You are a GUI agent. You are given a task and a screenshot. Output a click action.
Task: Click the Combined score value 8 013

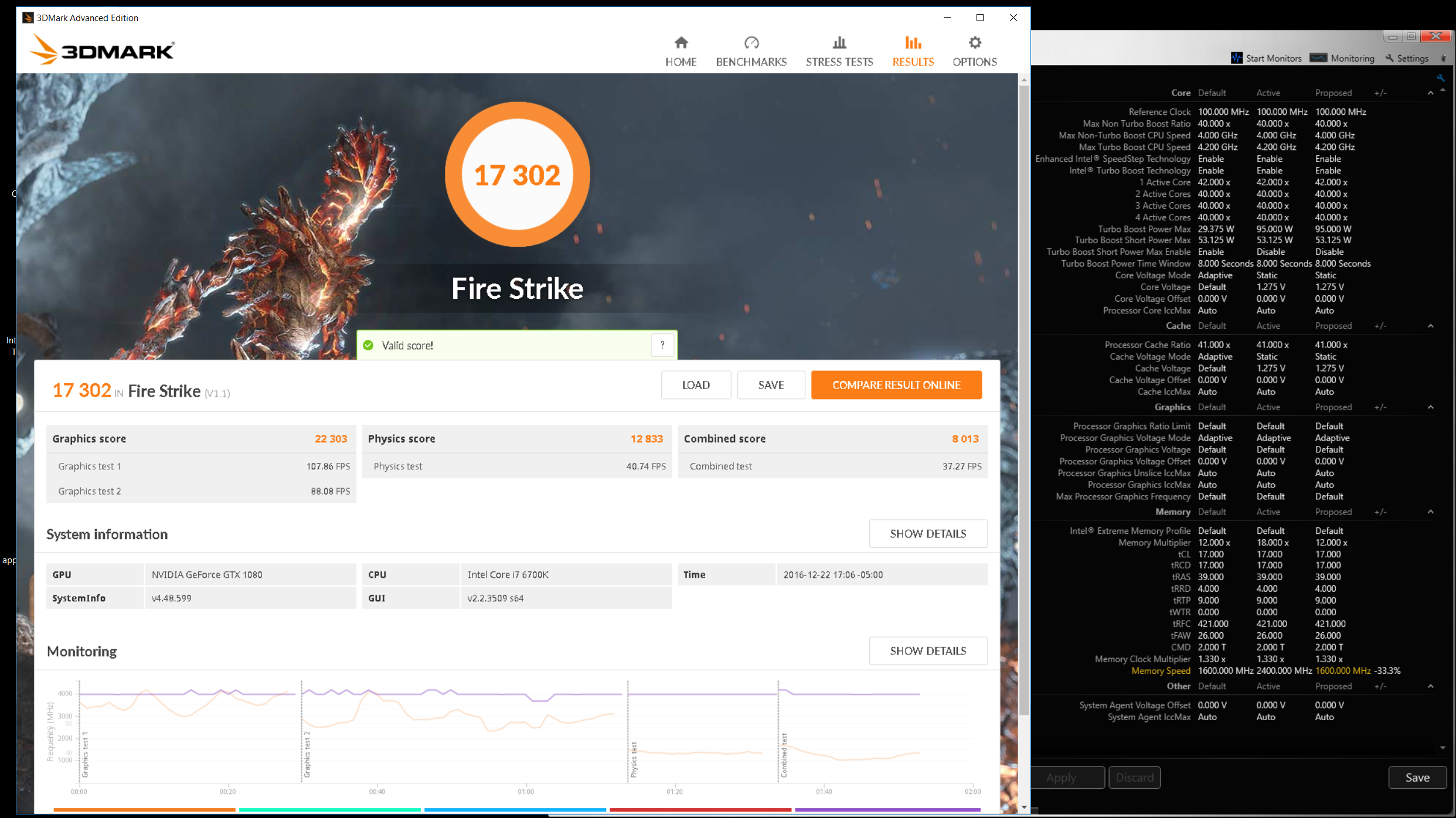tap(965, 439)
